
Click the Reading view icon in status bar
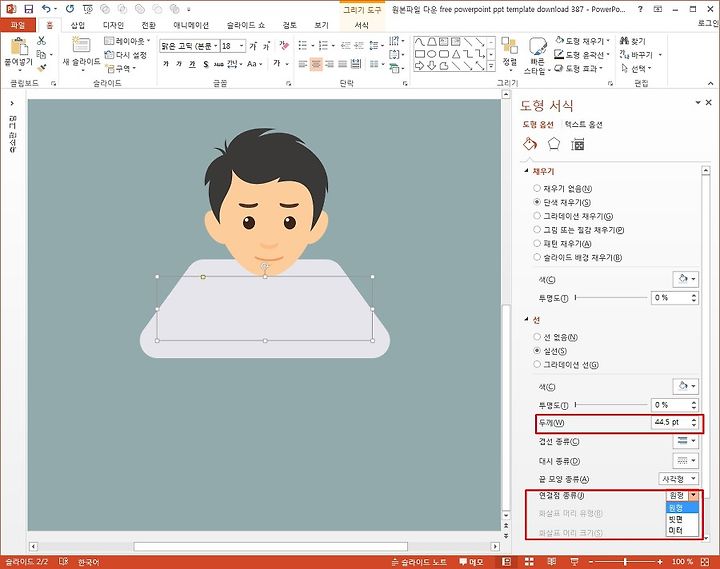(x=552, y=562)
